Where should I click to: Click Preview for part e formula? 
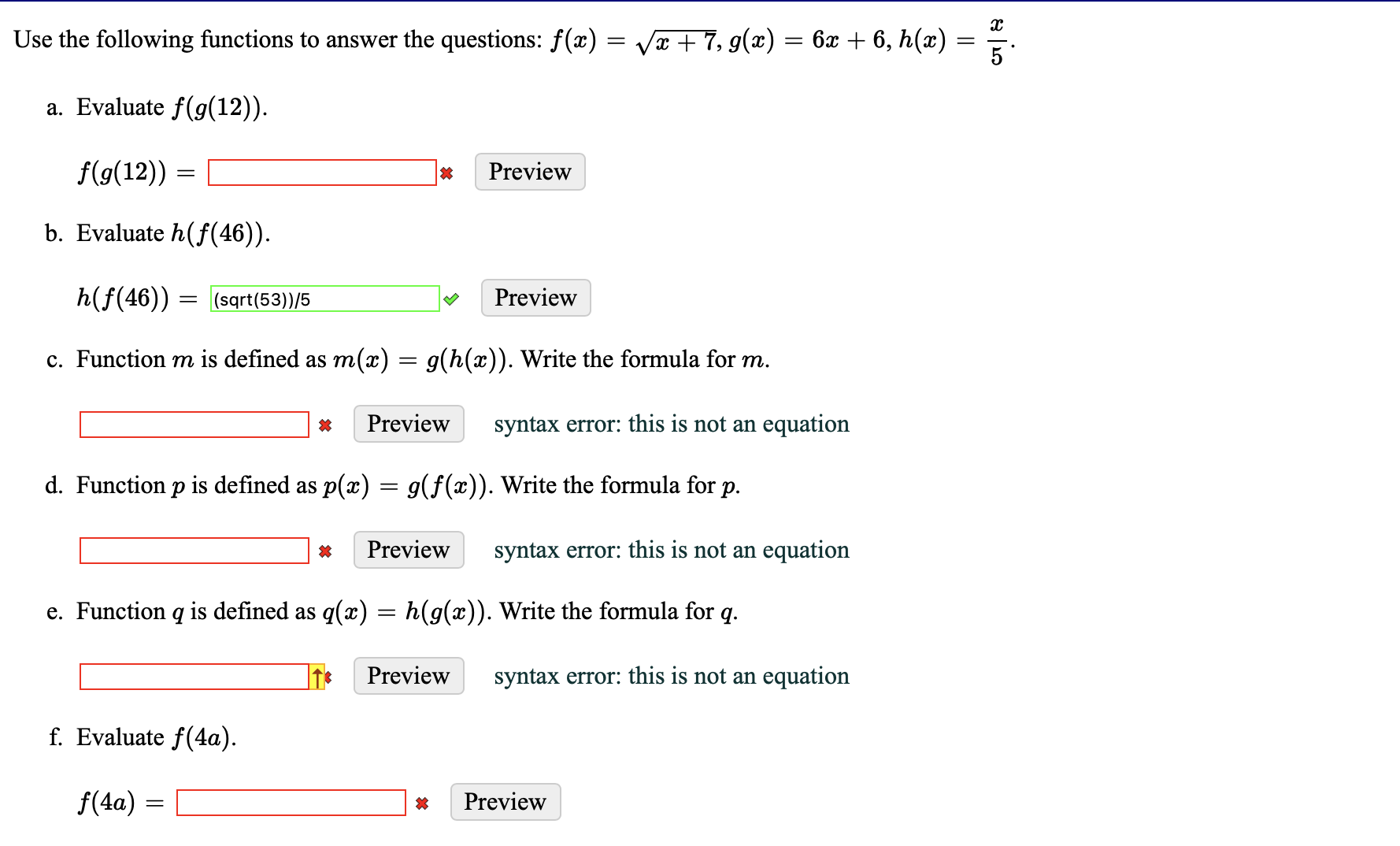408,676
